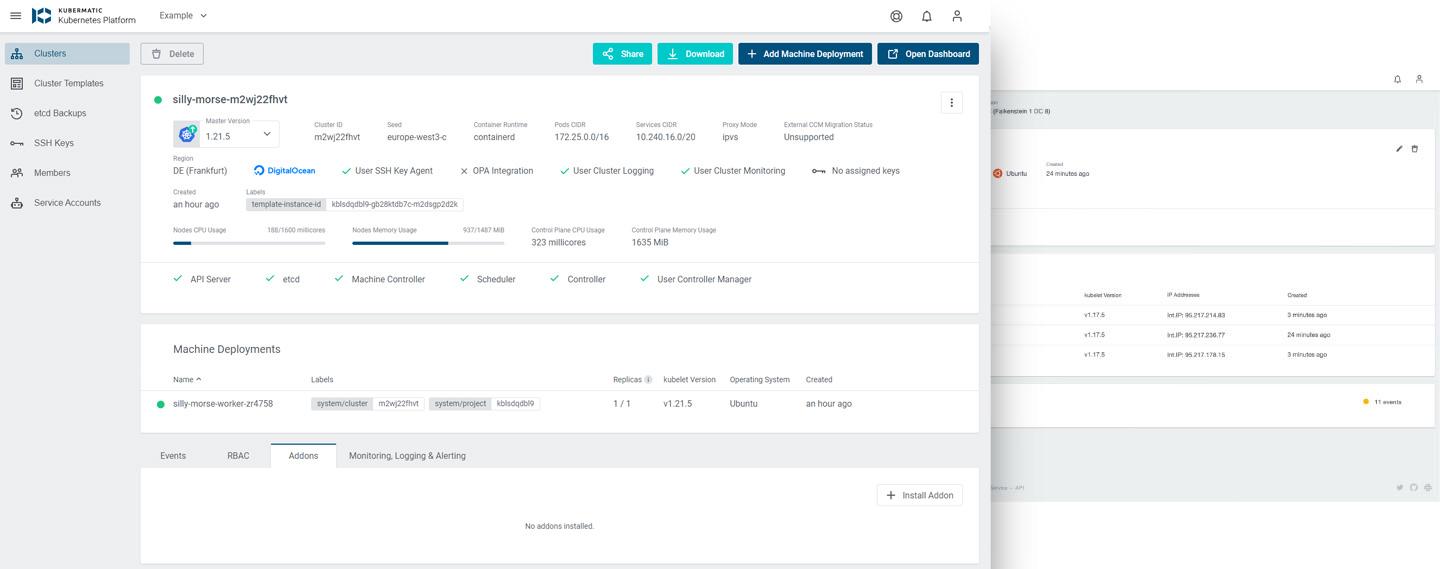Click the etcd Backups history icon
The width and height of the screenshot is (1440, 569).
[x=17, y=113]
